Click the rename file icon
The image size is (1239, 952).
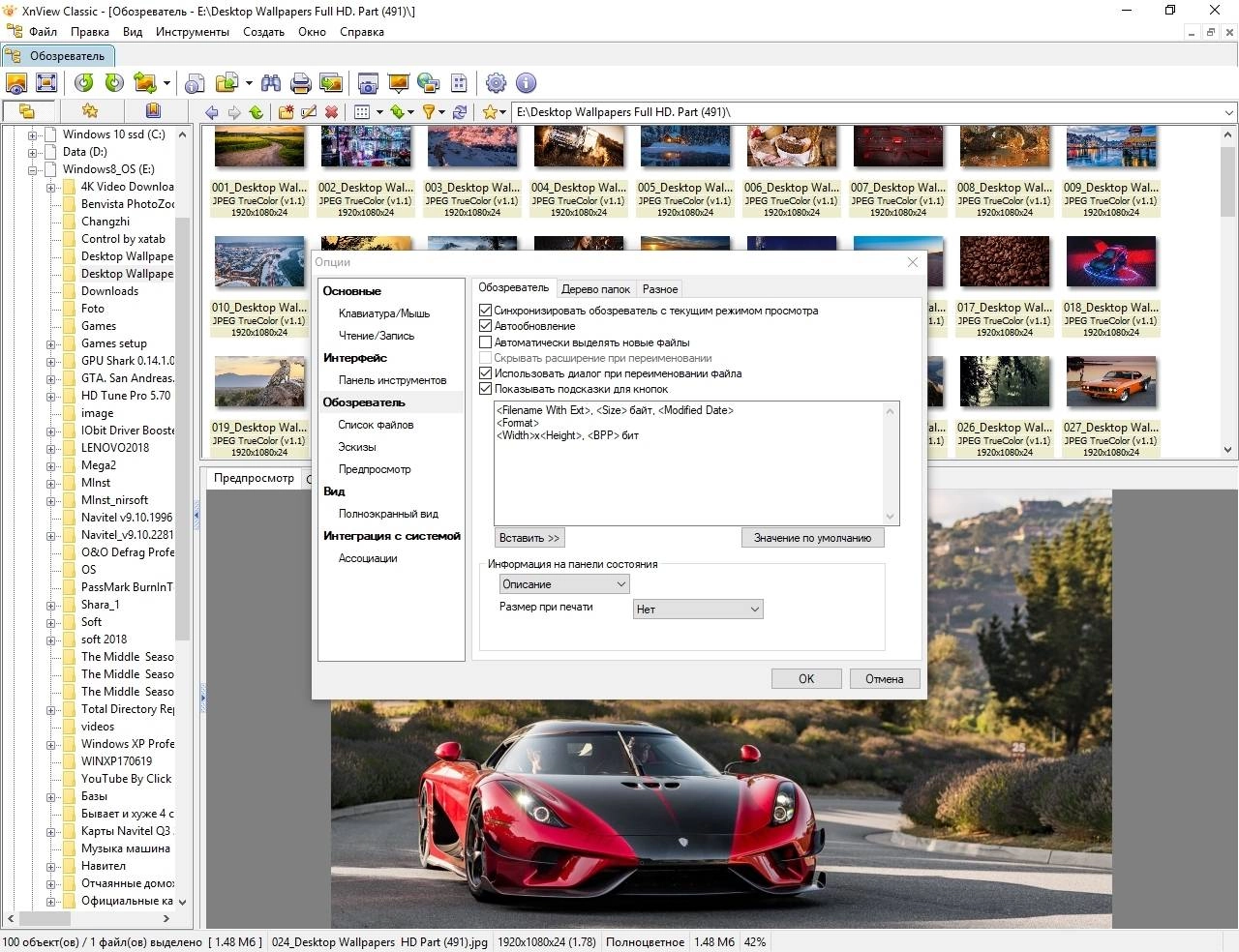pos(309,112)
